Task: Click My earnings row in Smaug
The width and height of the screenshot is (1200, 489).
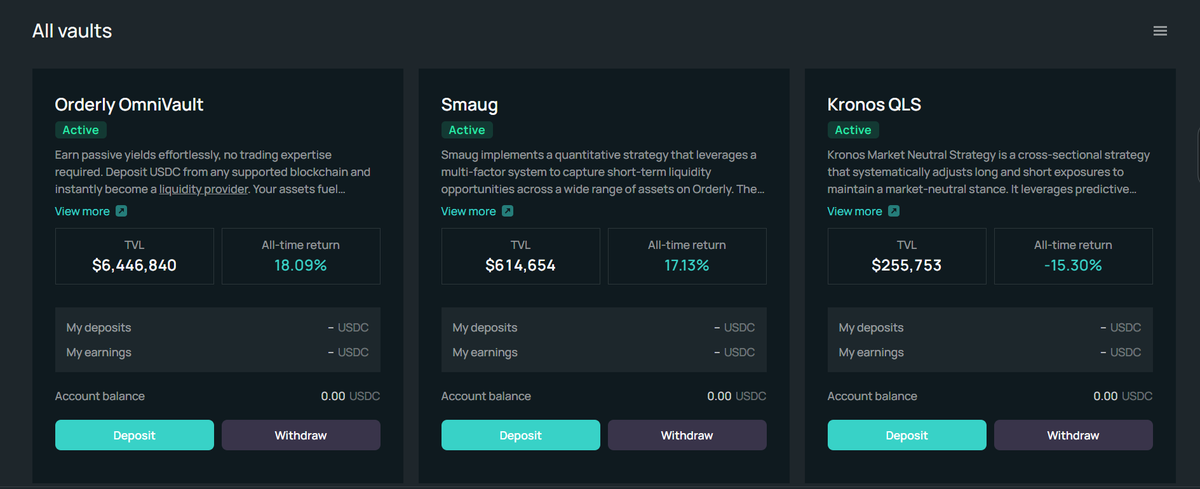Action: coord(603,352)
